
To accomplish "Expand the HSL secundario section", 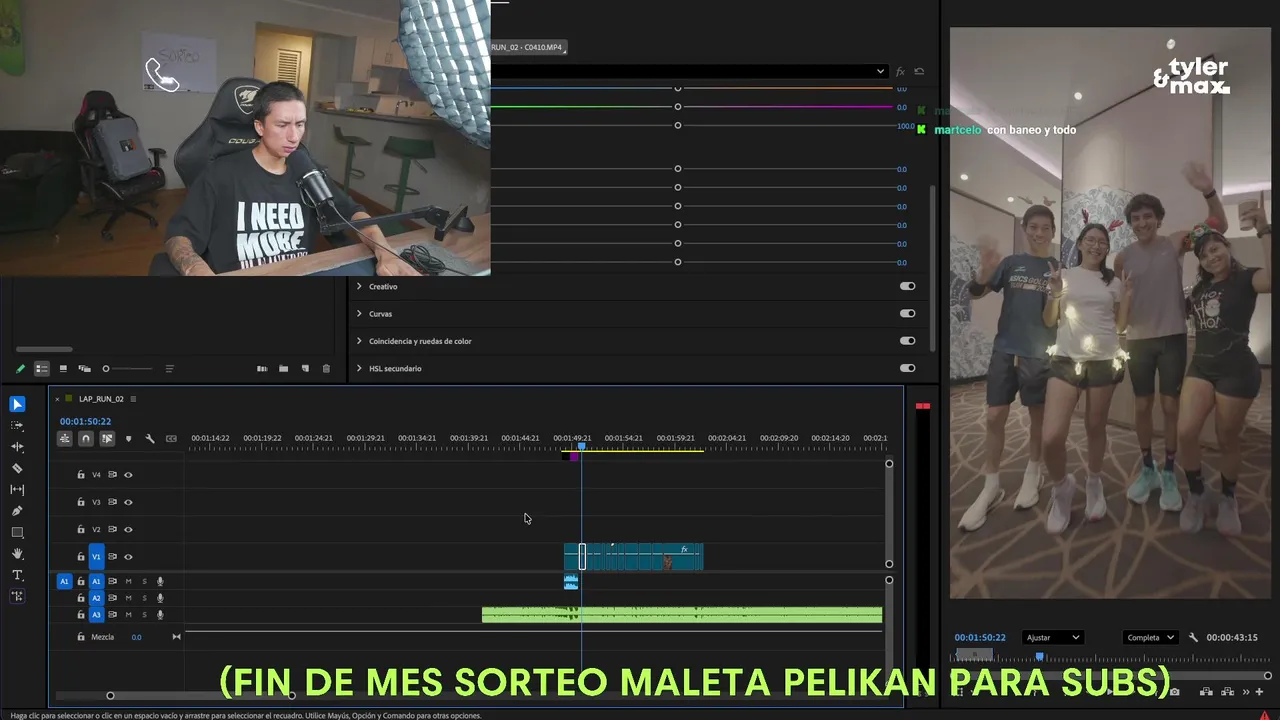I will 359,368.
